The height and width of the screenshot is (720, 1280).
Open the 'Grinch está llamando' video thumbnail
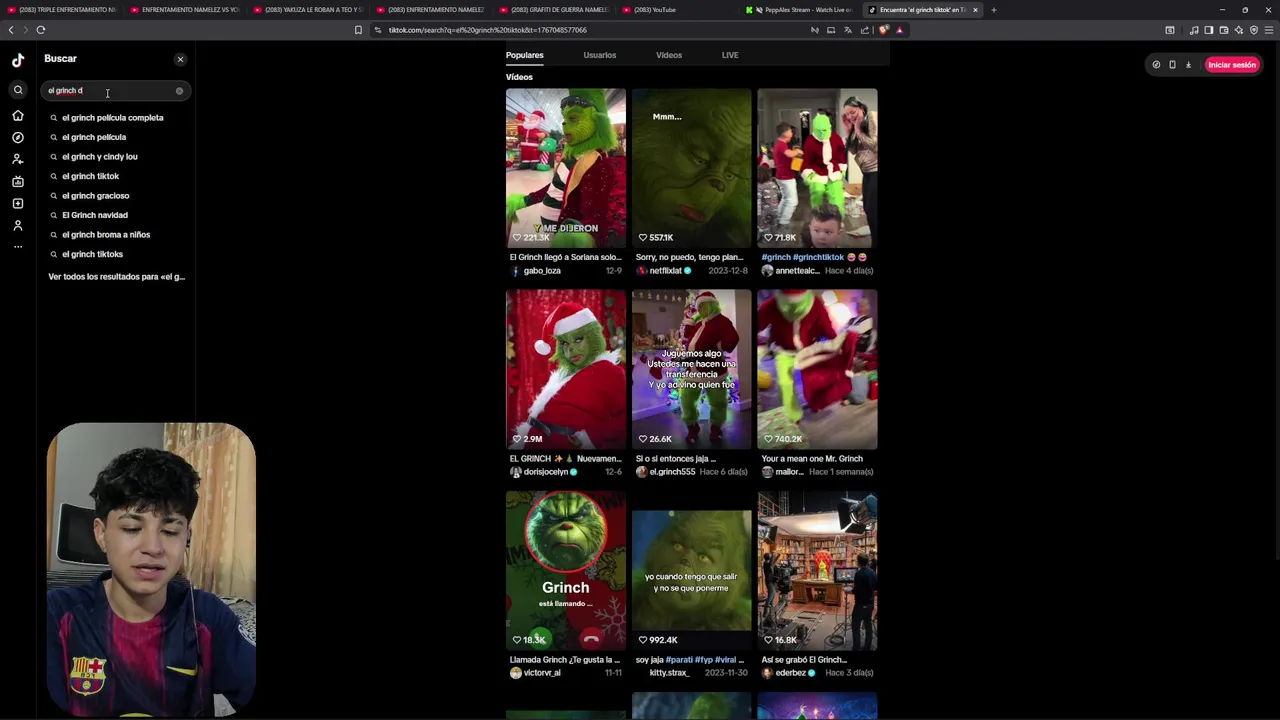click(x=566, y=571)
